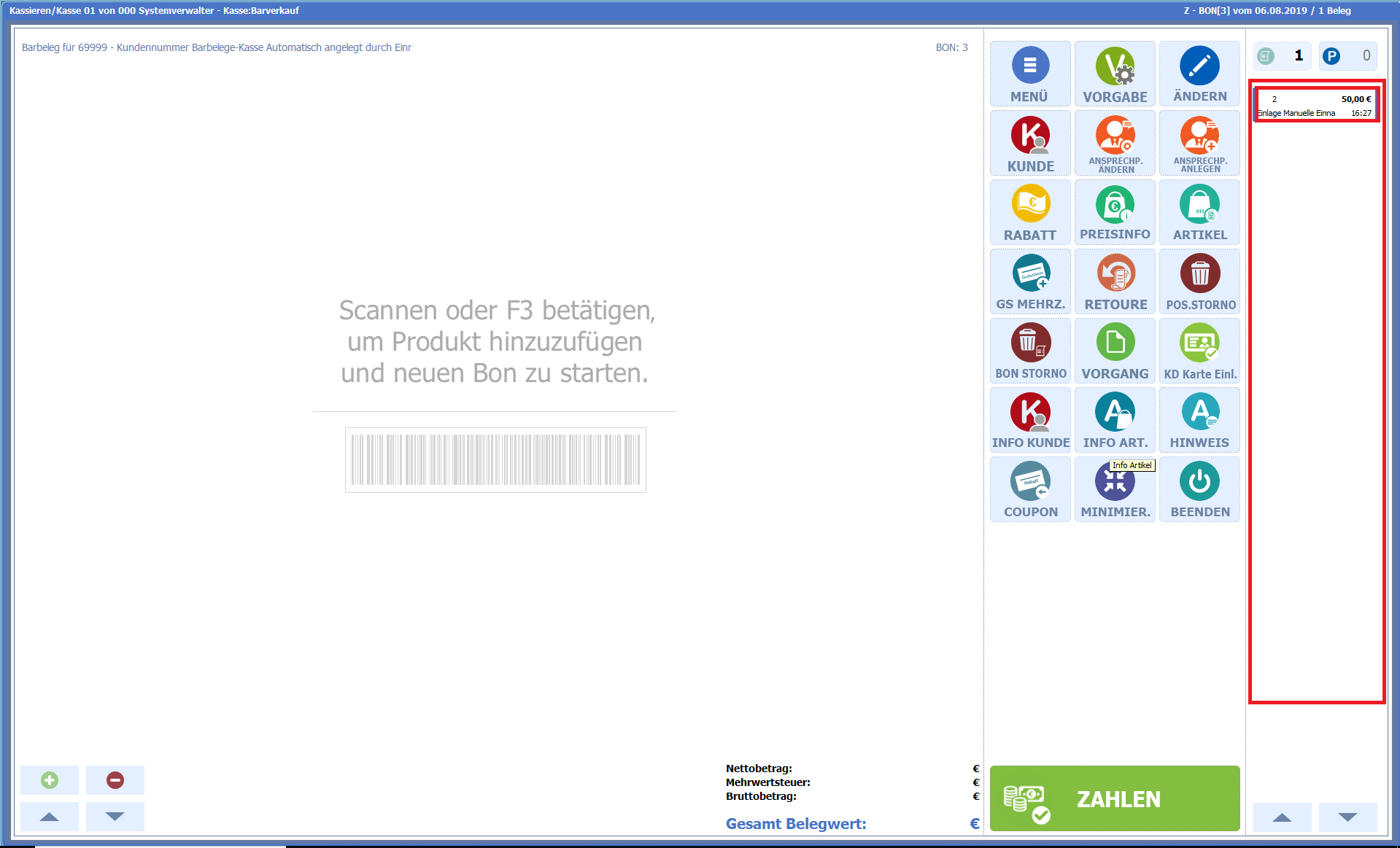Viewport: 1400px width, 848px height.
Task: Open the MENÜ button
Action: pyautogui.click(x=1029, y=74)
